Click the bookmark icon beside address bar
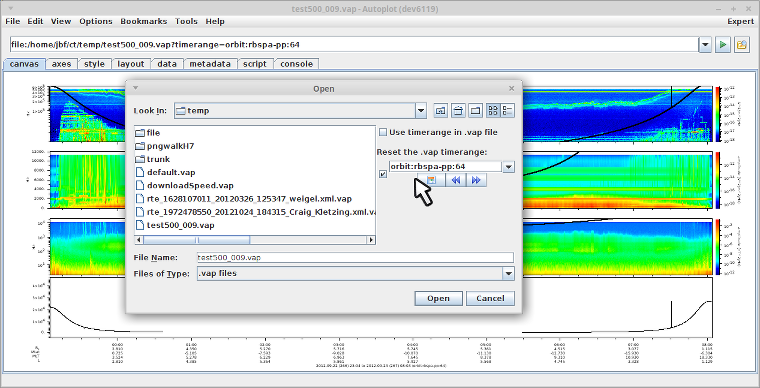The image size is (760, 388). (742, 45)
